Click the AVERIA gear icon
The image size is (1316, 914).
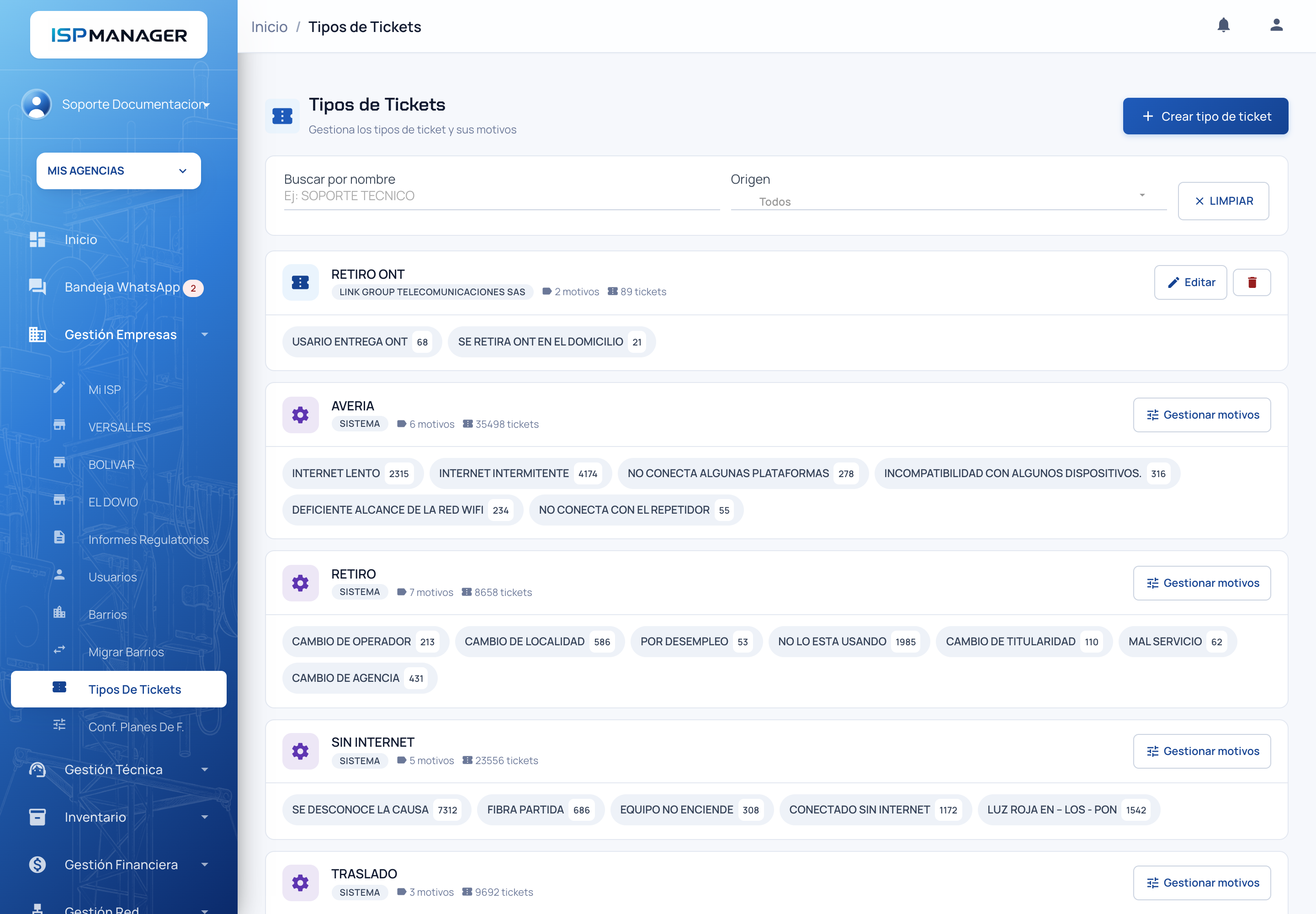pos(300,414)
